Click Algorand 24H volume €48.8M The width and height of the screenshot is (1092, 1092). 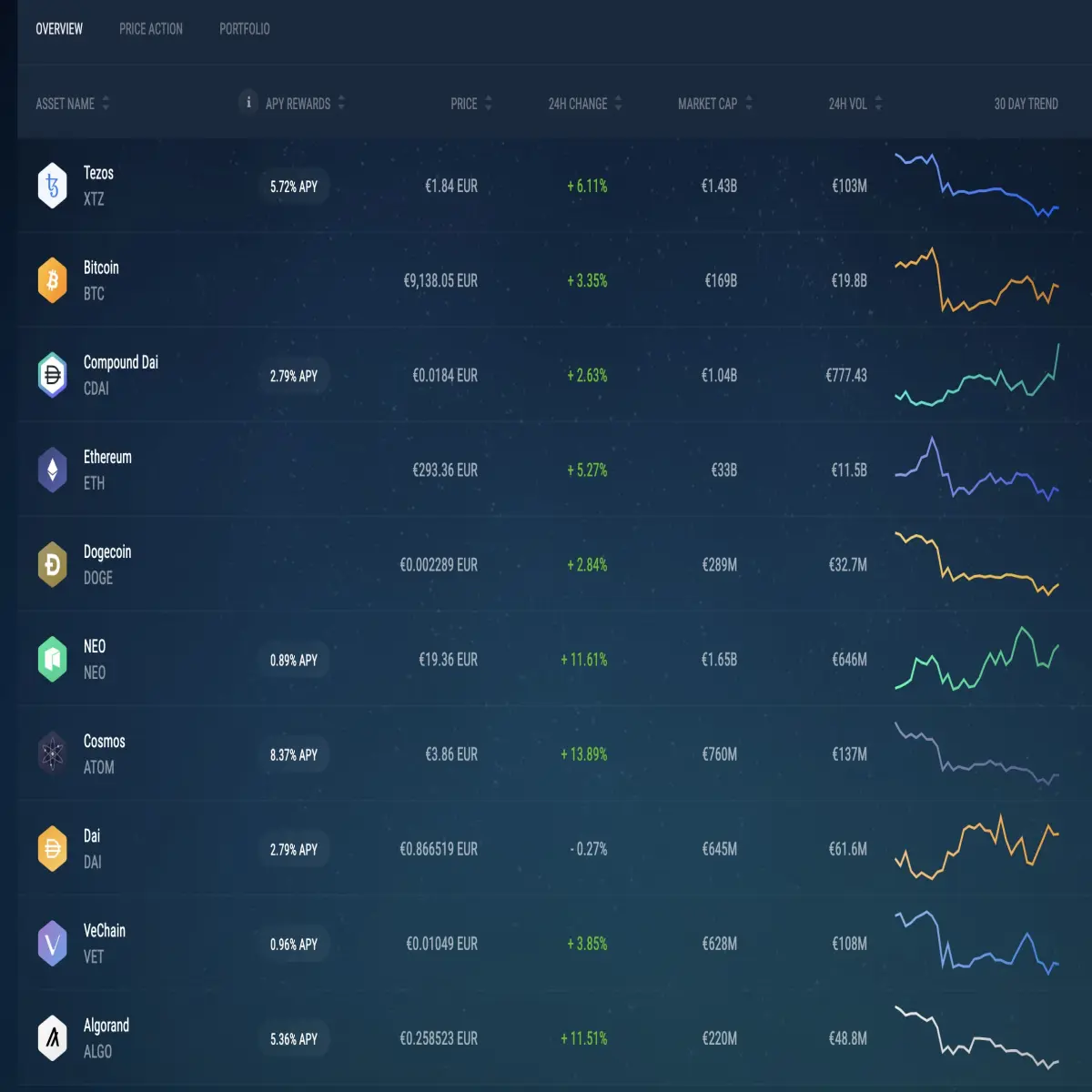pyautogui.click(x=848, y=1038)
